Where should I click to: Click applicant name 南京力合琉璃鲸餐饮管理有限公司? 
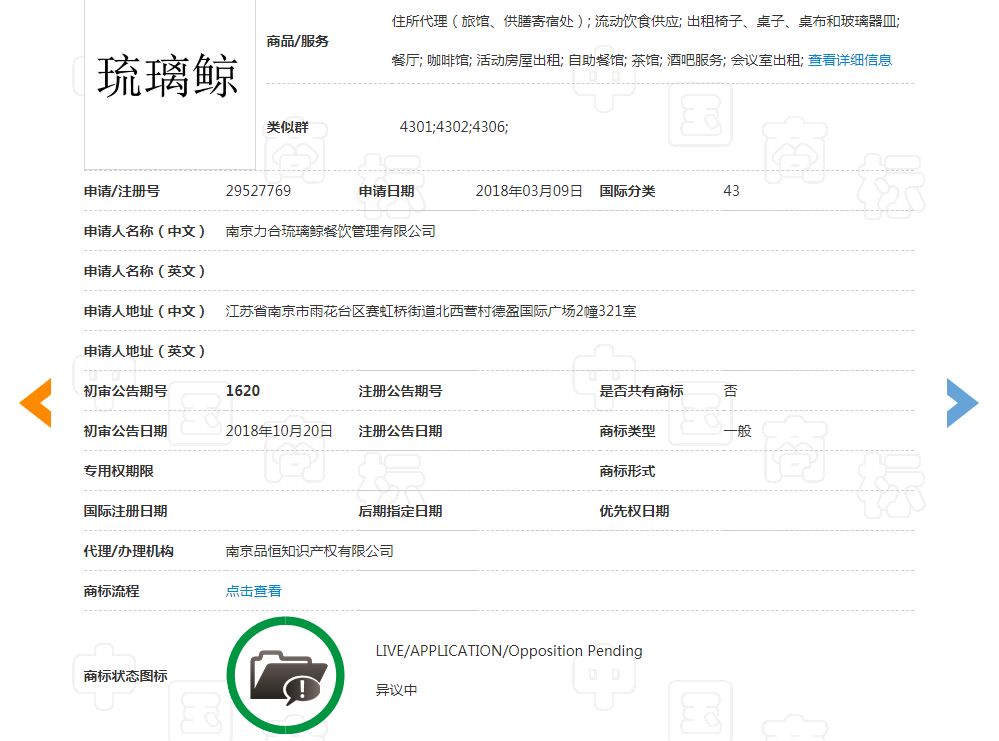[331, 231]
